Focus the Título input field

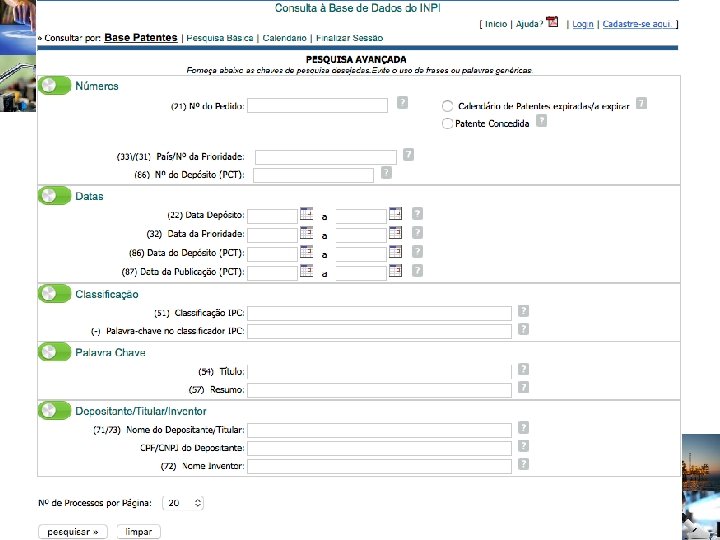click(x=379, y=372)
